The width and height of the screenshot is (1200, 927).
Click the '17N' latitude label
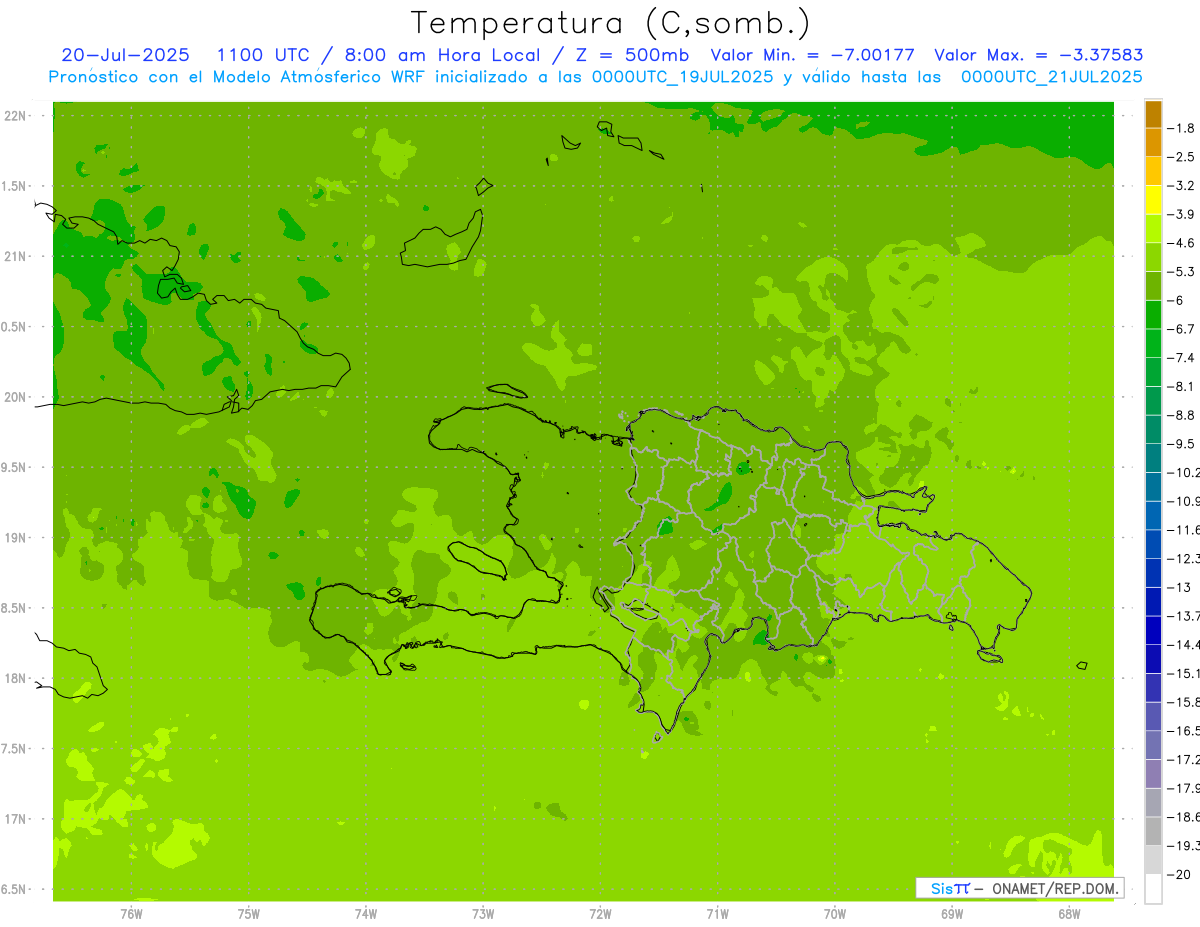point(16,820)
